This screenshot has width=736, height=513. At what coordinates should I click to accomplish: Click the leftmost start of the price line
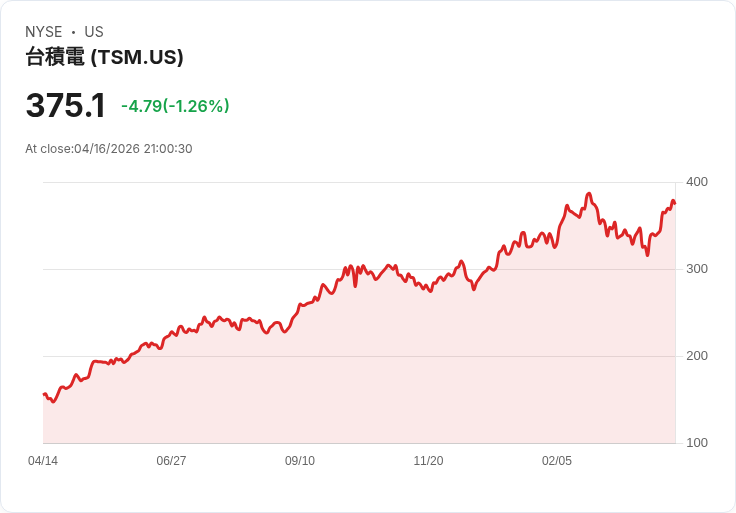[x=44, y=394]
